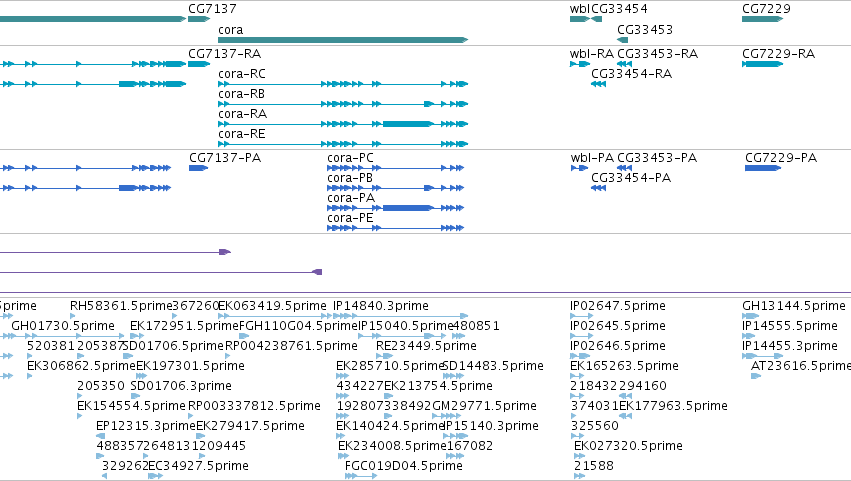The height and width of the screenshot is (481, 851).
Task: Select the cora gene bar
Action: click(x=343, y=40)
